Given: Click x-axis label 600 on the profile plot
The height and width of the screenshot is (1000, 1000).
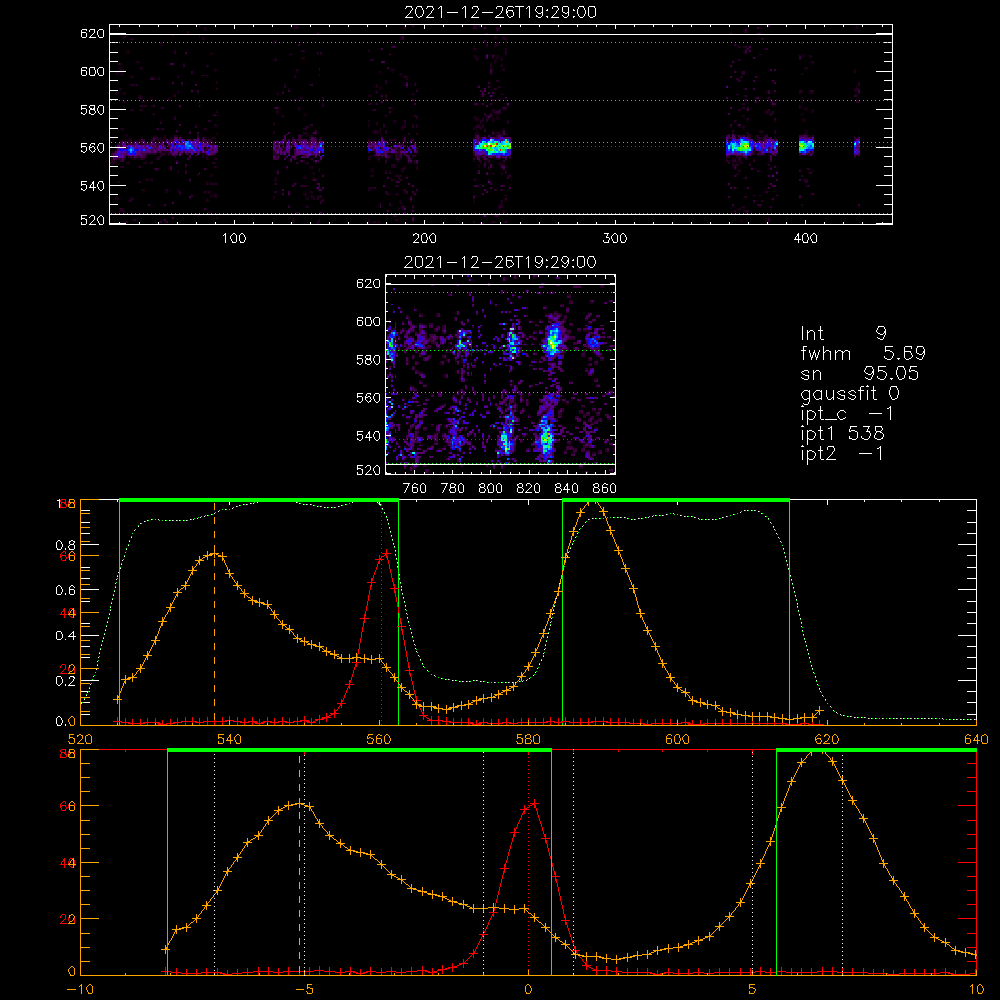Looking at the screenshot, I should pos(677,740).
